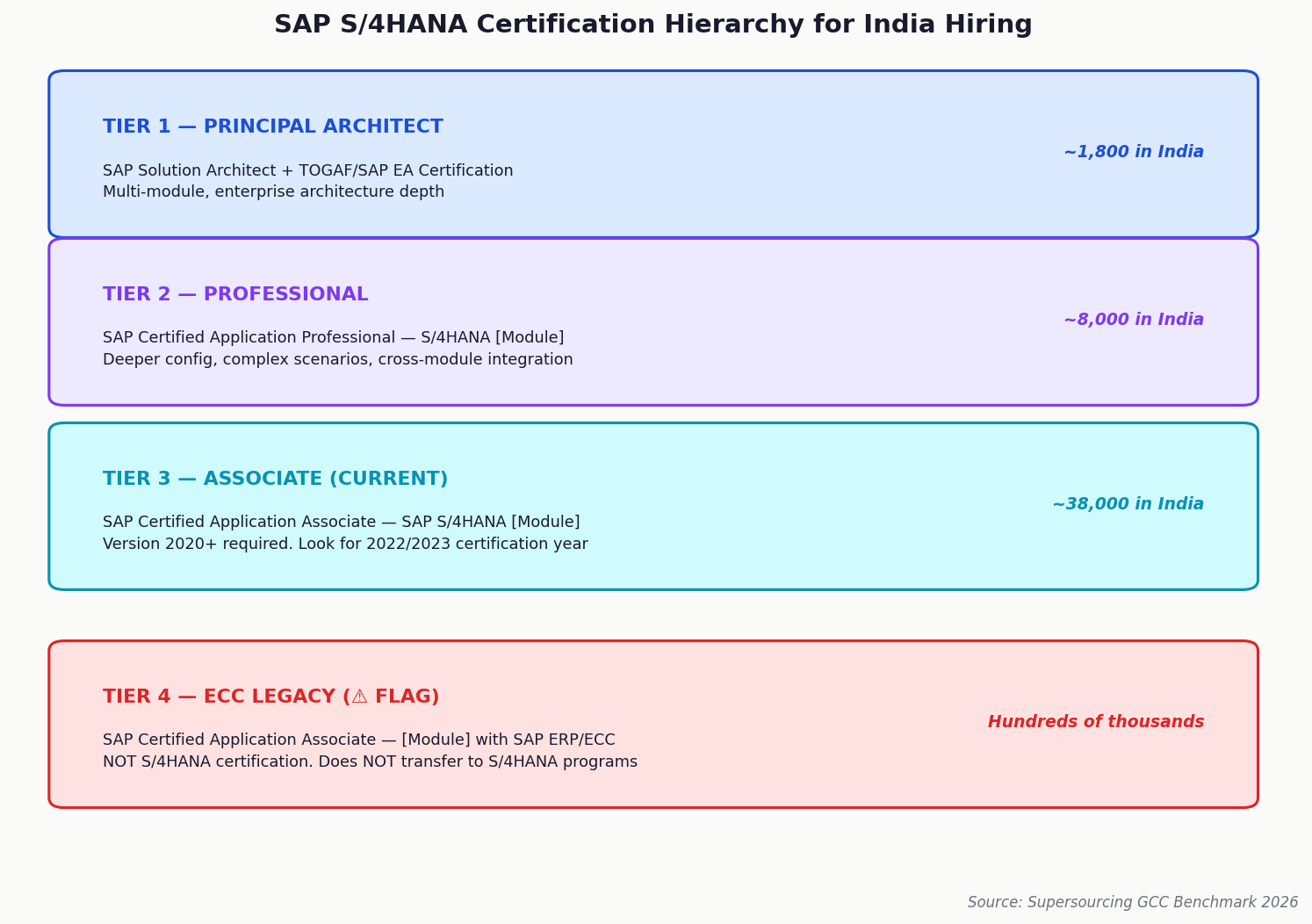
Task: Click 'SAP Solution Architect + TOGAF/SAP EA Certification' line
Action: (x=308, y=170)
